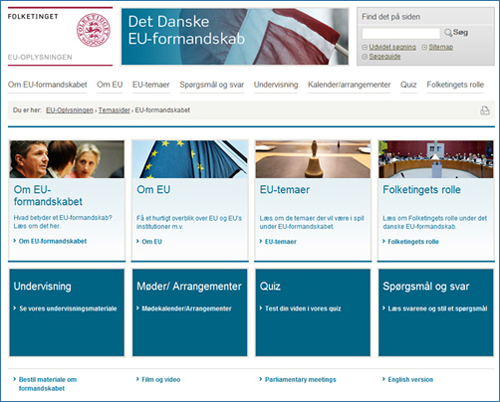The width and height of the screenshot is (500, 402).
Task: Open Udvidet søgning link
Action: (x=392, y=47)
